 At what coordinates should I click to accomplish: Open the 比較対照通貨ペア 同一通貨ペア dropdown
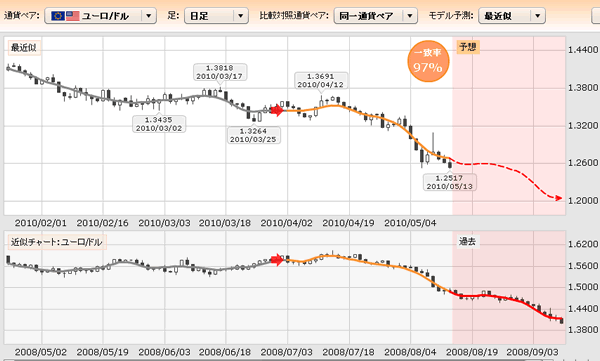coord(375,16)
